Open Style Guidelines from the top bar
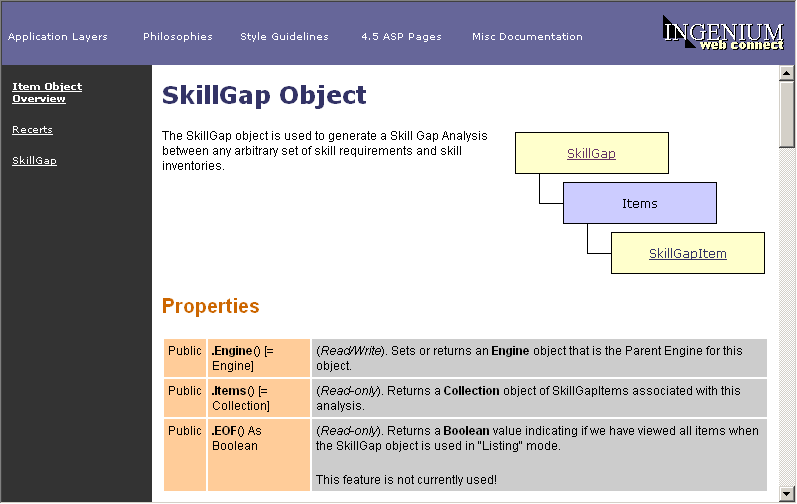 click(284, 37)
